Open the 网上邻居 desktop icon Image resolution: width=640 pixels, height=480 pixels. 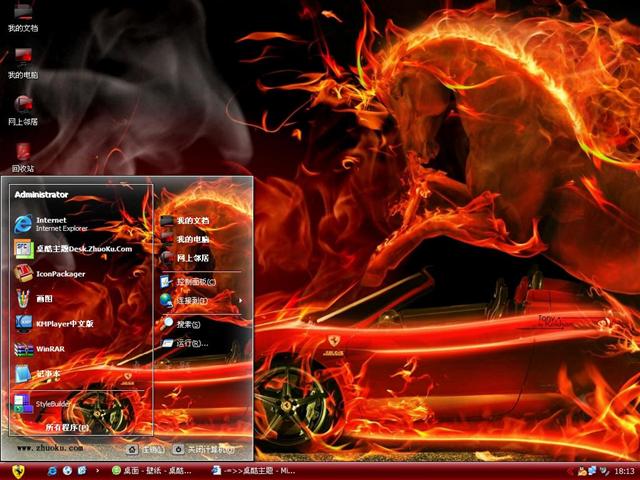click(23, 110)
